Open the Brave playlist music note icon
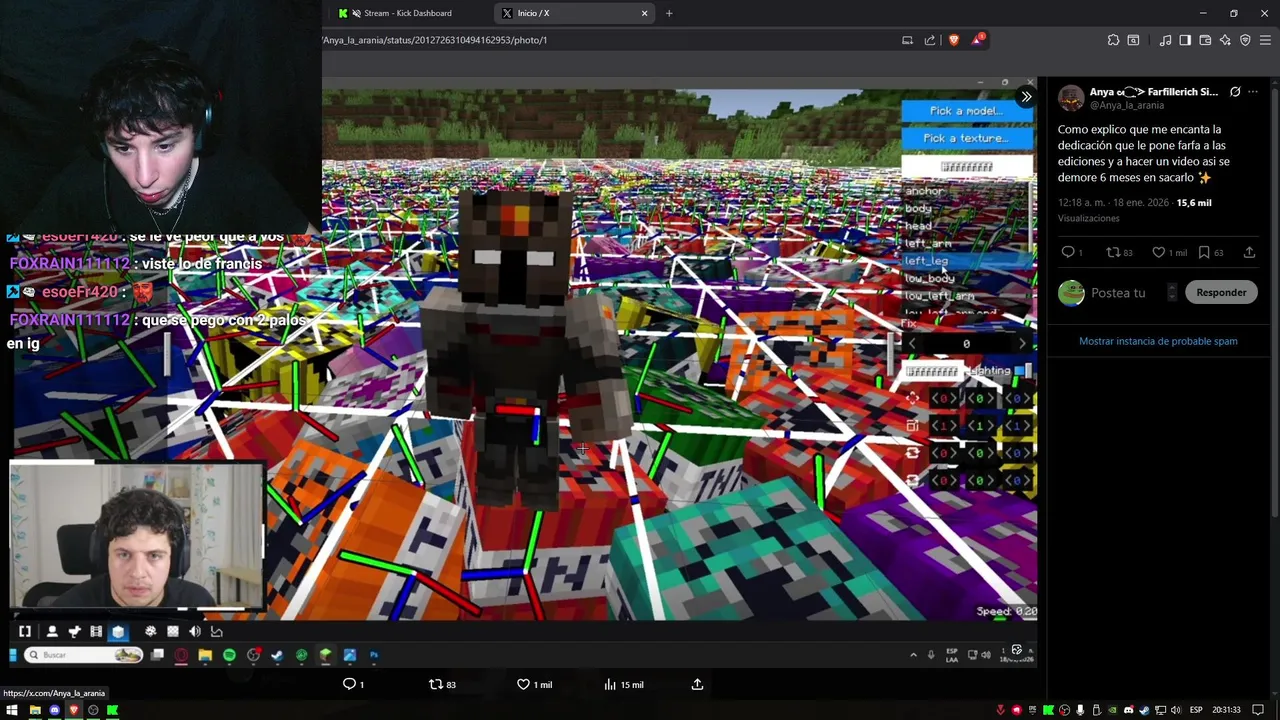 coord(1165,40)
